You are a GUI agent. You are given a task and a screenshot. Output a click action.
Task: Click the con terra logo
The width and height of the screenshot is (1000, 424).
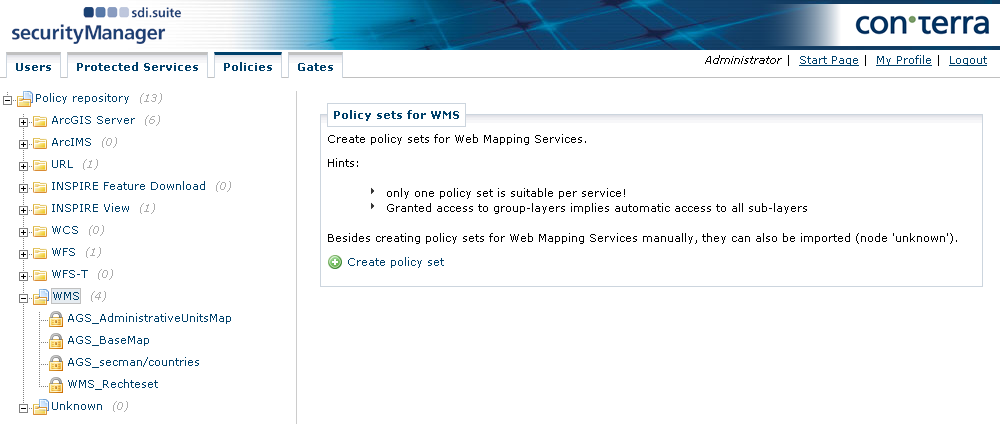[922, 24]
